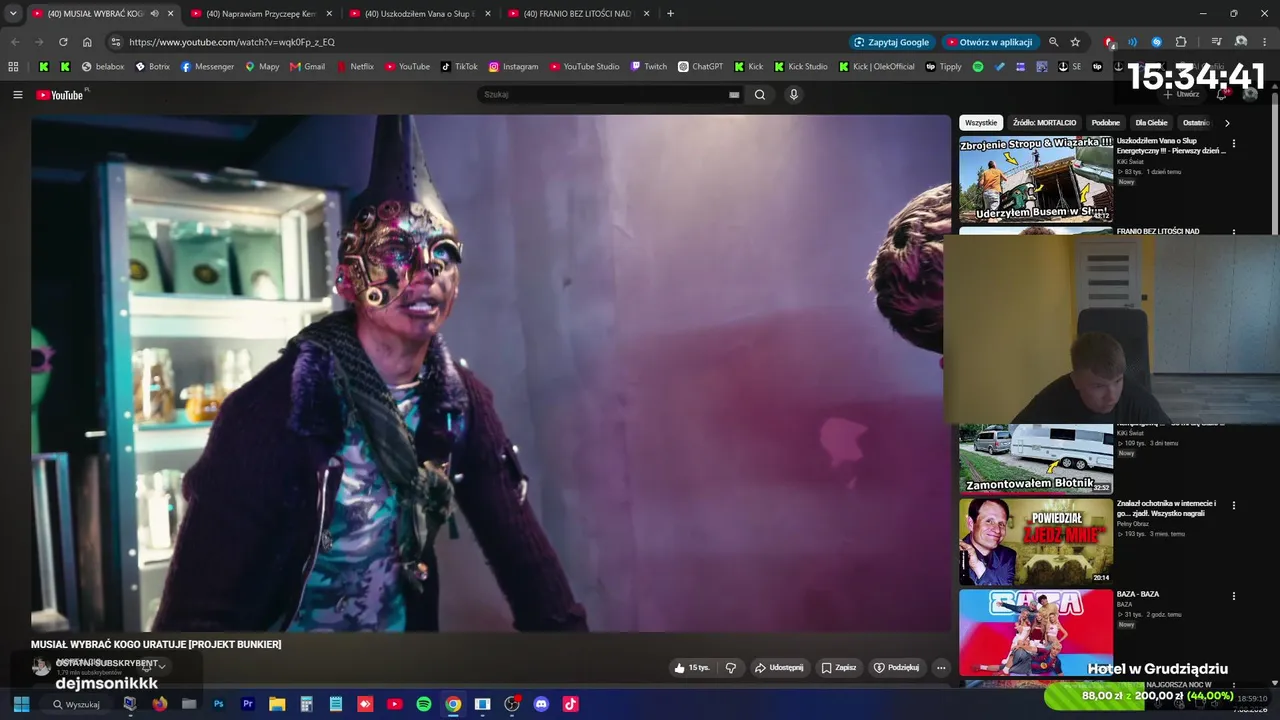Open the Netflix bookmark
Screen dimensions: 1280x720
[355, 67]
